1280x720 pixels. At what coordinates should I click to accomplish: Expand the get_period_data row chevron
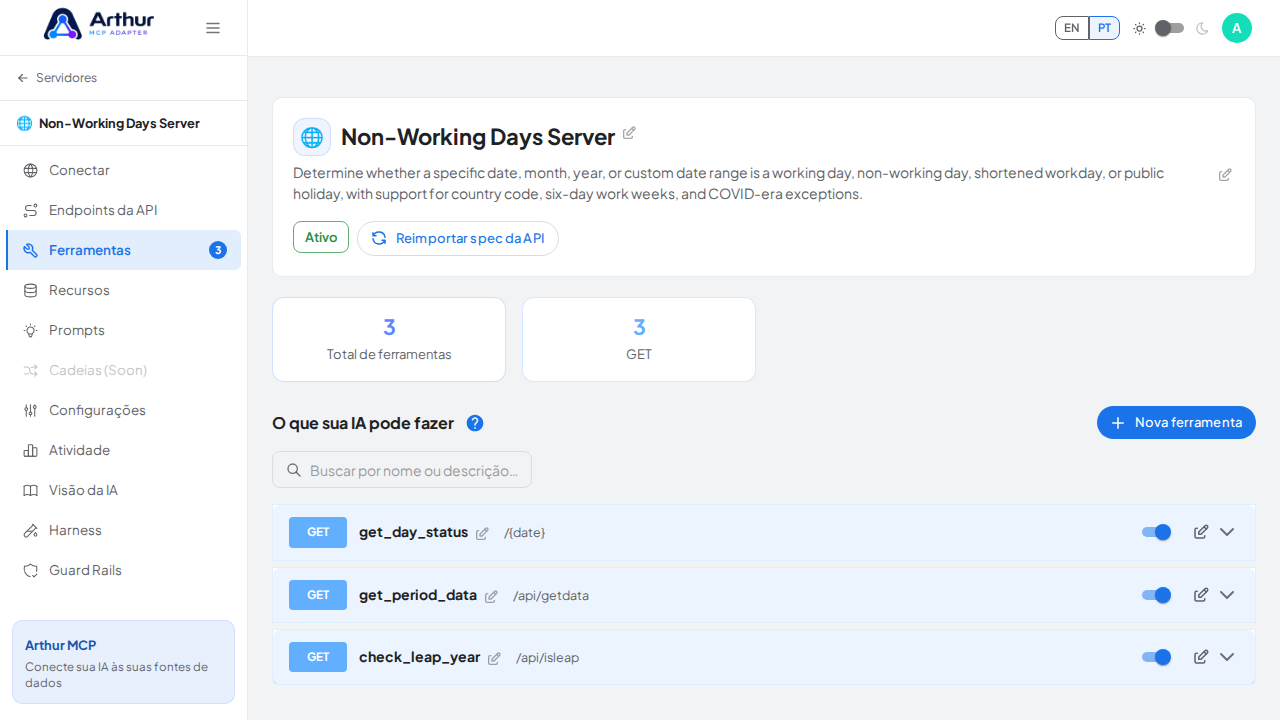click(x=1227, y=595)
